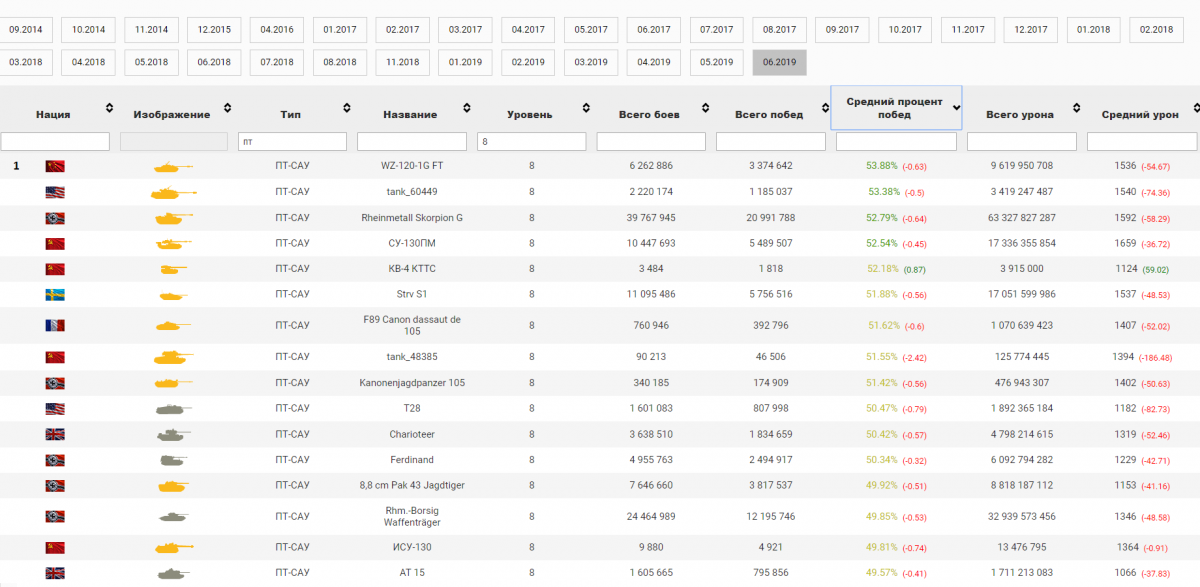This screenshot has width=1200, height=587.
Task: Click the Ferdinand tank silhouette icon
Action: click(172, 460)
